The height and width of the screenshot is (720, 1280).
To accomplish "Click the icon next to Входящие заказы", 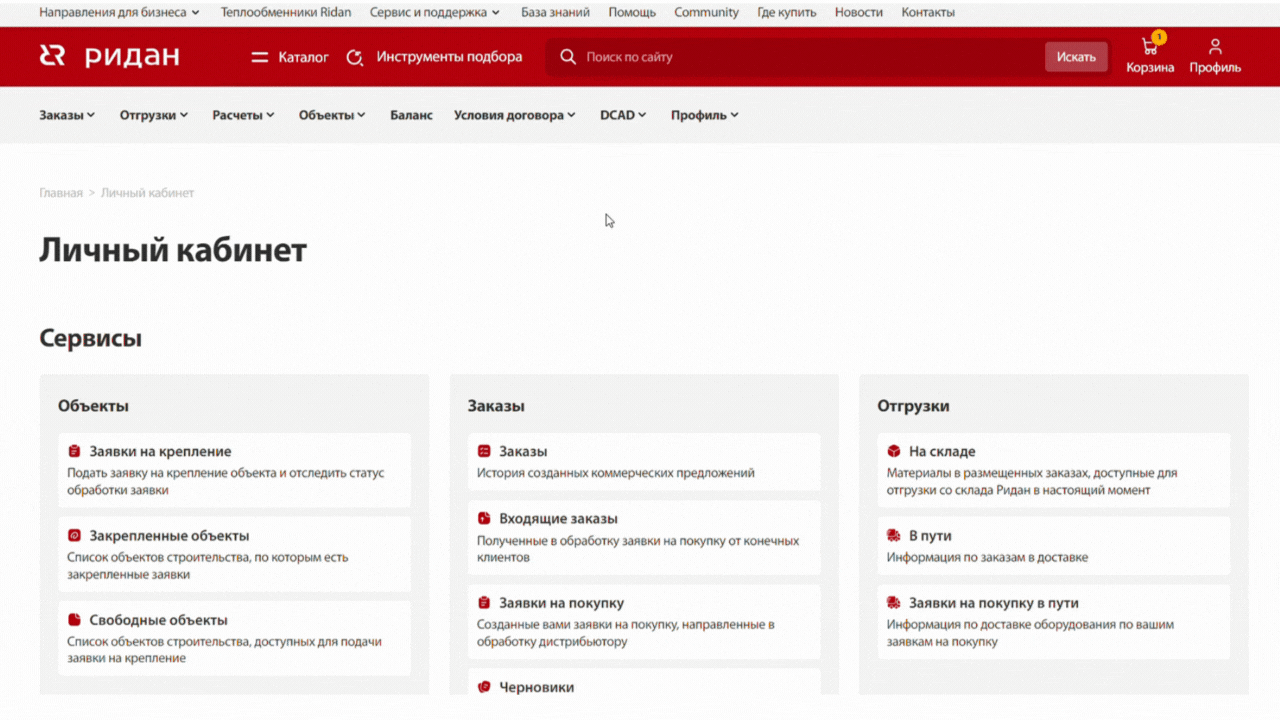I will click(x=484, y=518).
